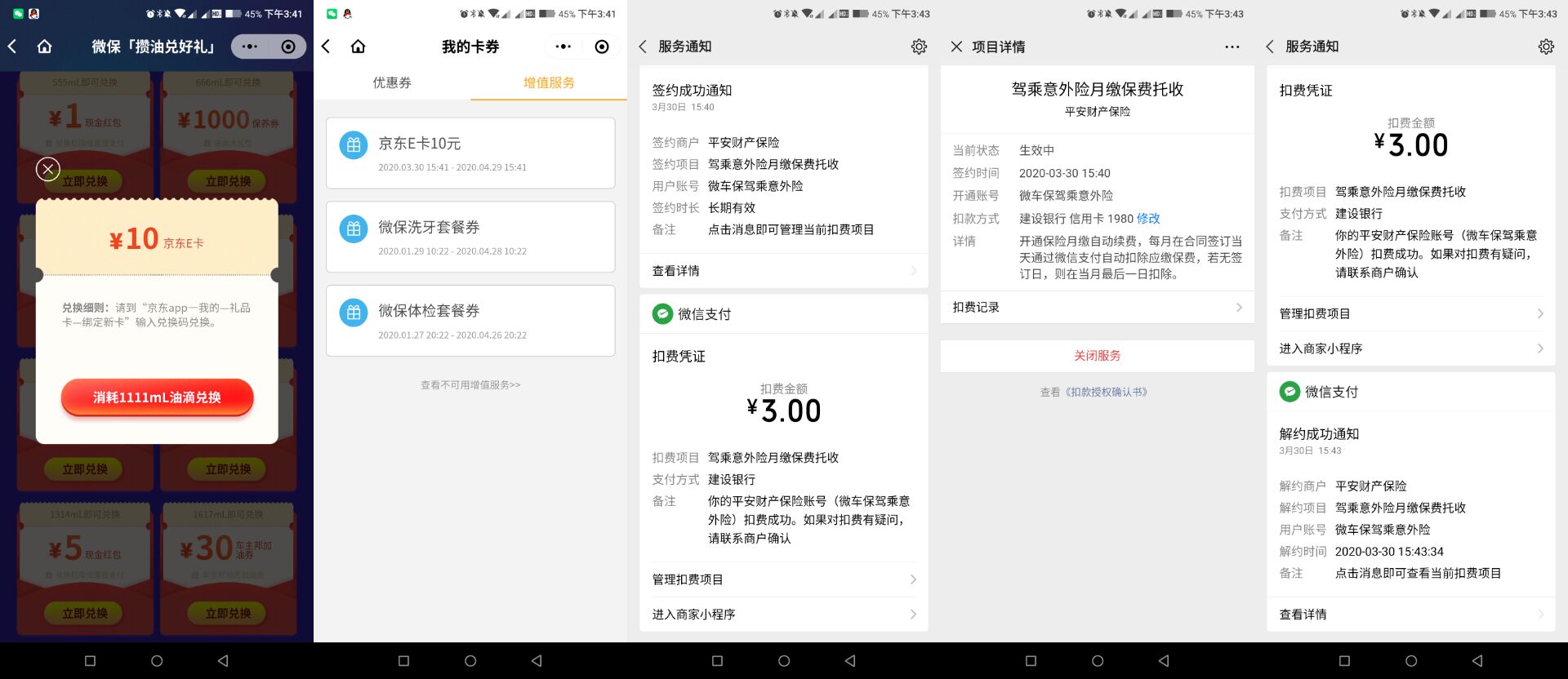Tap 修改 next to 建设银行 信用卡 1980
The height and width of the screenshot is (679, 1568).
[x=1148, y=219]
